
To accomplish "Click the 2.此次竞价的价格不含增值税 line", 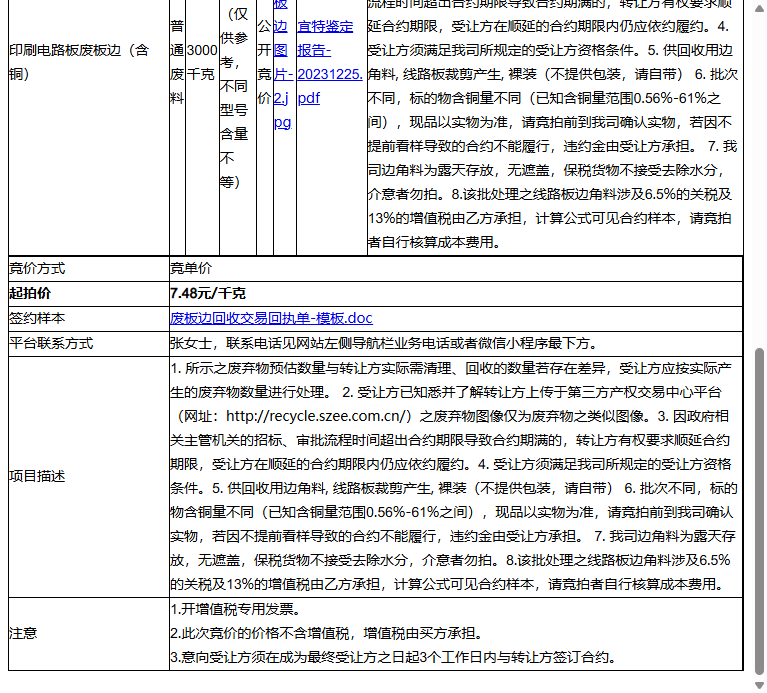I will tap(327, 633).
